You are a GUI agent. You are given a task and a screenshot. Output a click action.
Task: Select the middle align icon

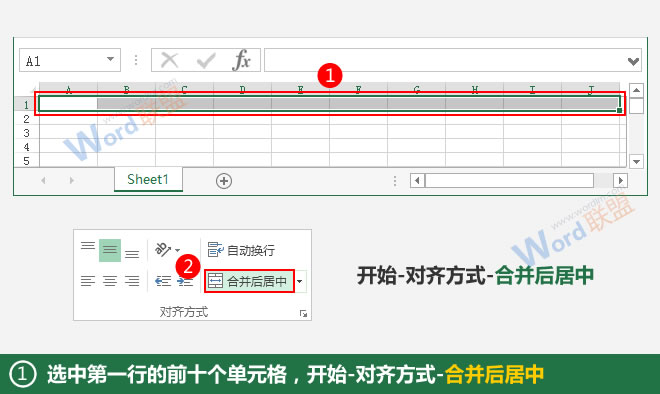pyautogui.click(x=110, y=250)
